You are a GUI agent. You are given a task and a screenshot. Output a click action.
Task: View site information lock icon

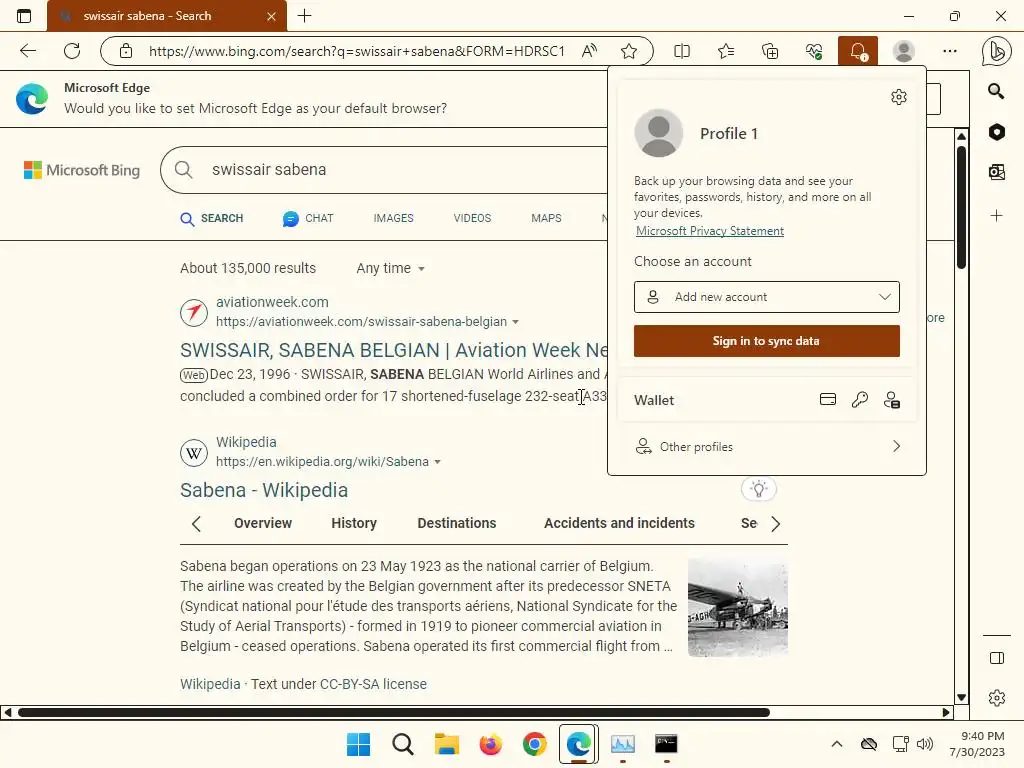coord(126,51)
